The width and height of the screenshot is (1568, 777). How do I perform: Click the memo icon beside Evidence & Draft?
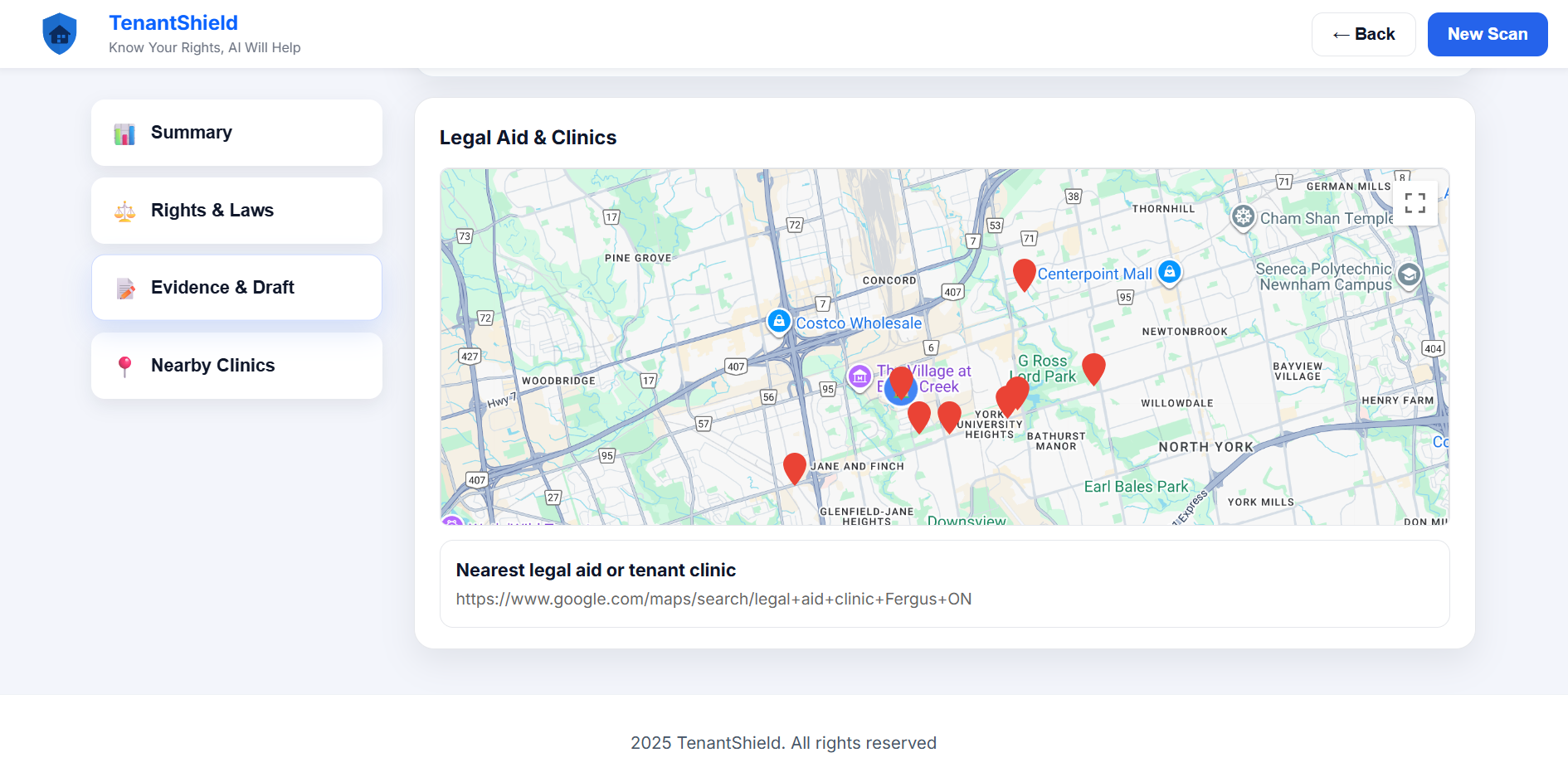tap(124, 289)
